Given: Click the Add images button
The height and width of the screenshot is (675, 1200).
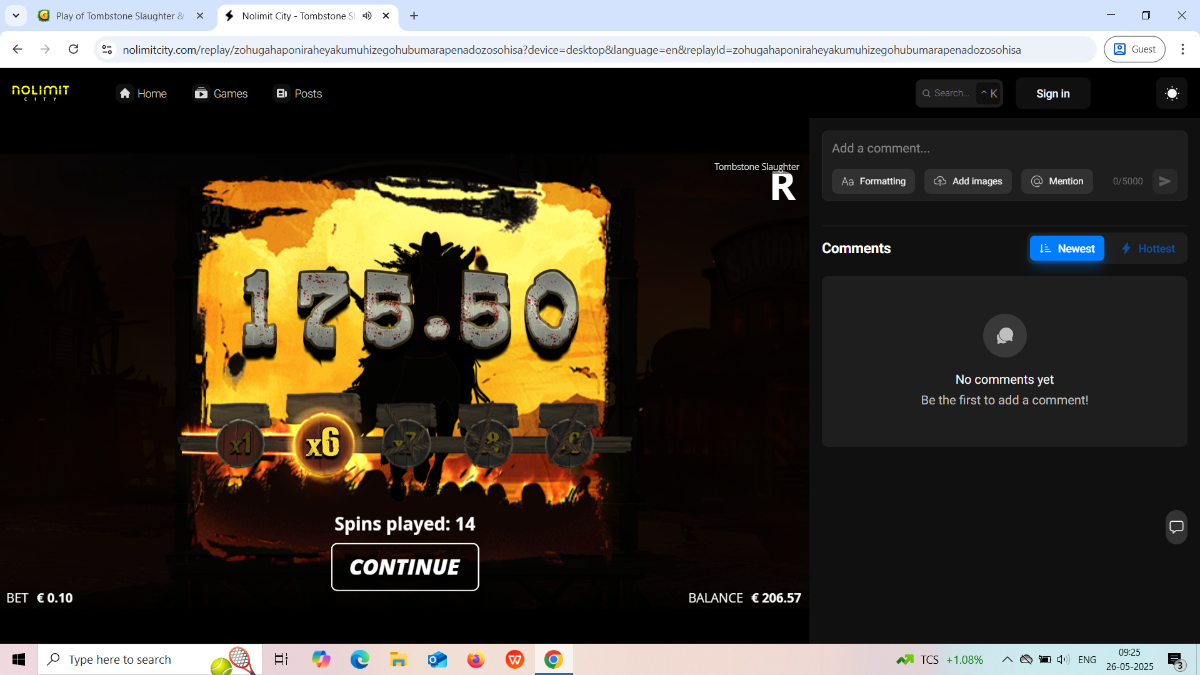Looking at the screenshot, I should pos(968,181).
